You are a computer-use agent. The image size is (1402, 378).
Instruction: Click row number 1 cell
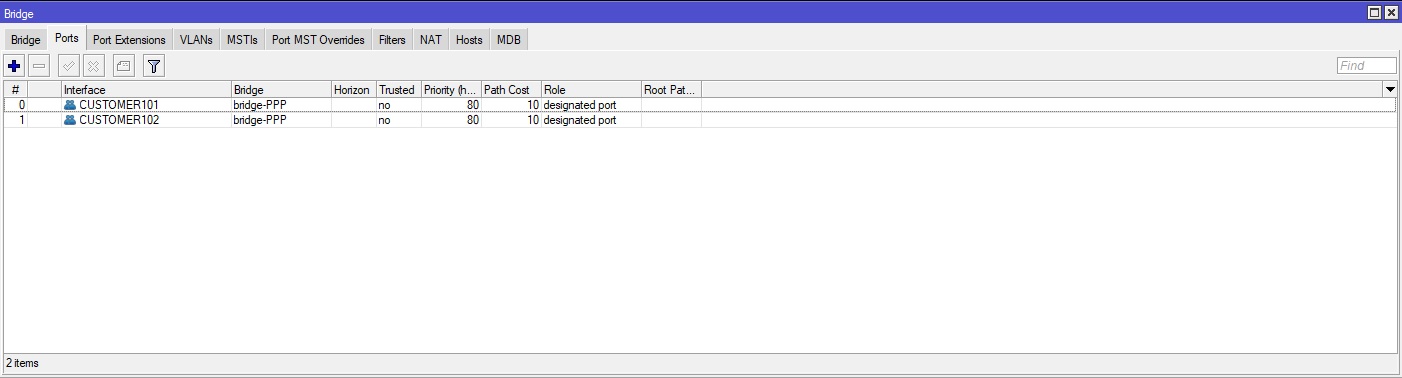tap(15, 120)
